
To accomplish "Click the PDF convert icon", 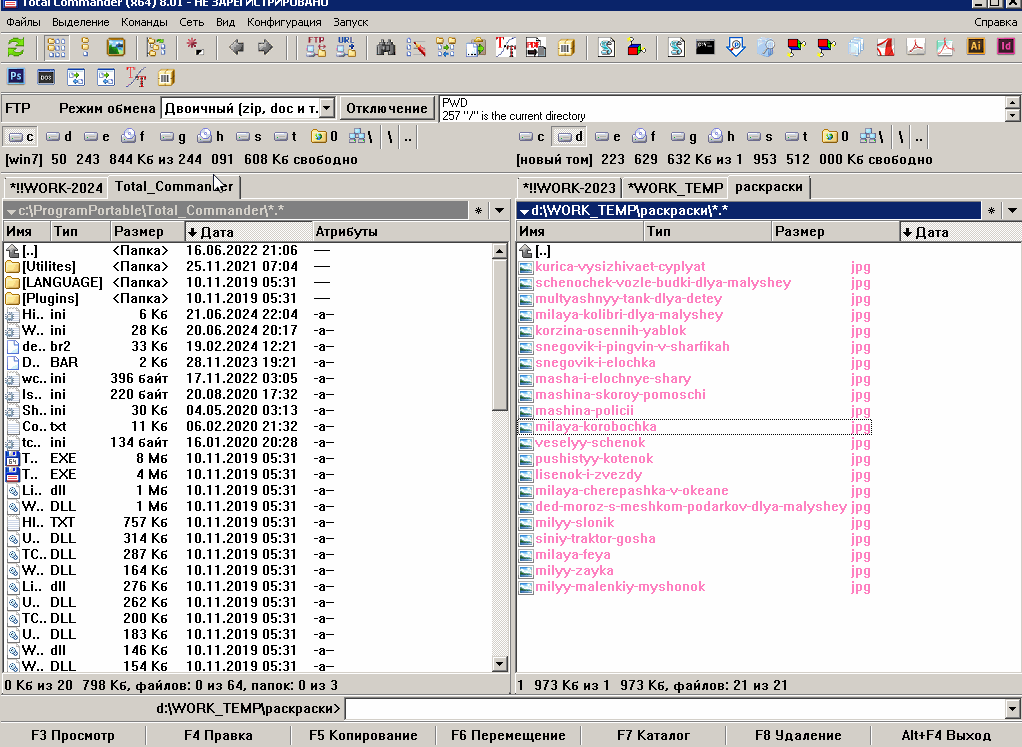I will click(536, 48).
